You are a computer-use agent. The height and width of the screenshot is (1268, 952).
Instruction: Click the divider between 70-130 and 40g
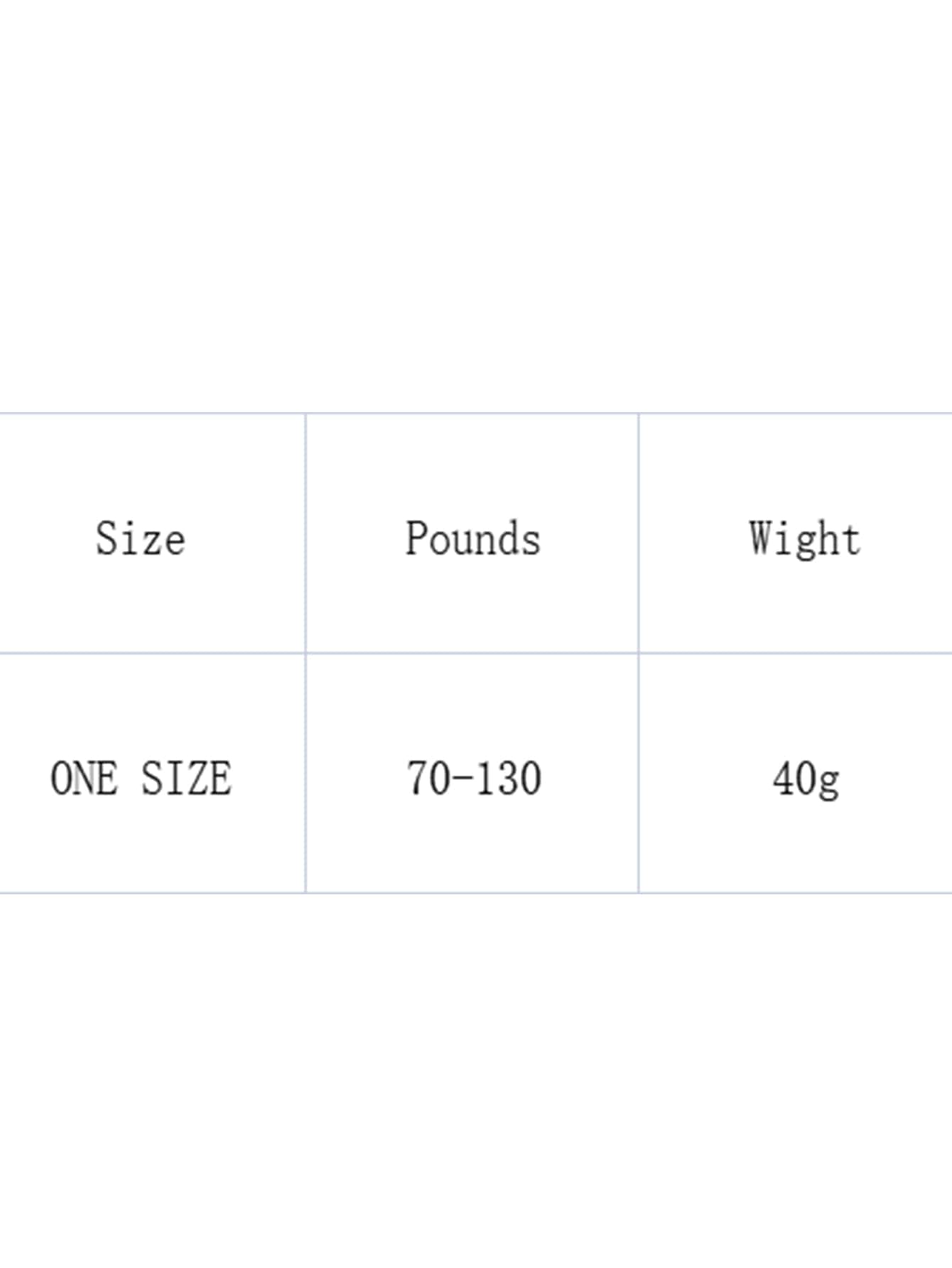tap(638, 773)
